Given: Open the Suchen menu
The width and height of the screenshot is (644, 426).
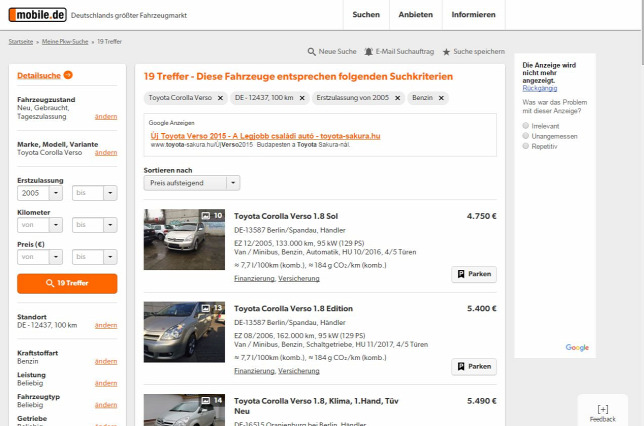Looking at the screenshot, I should click(366, 15).
